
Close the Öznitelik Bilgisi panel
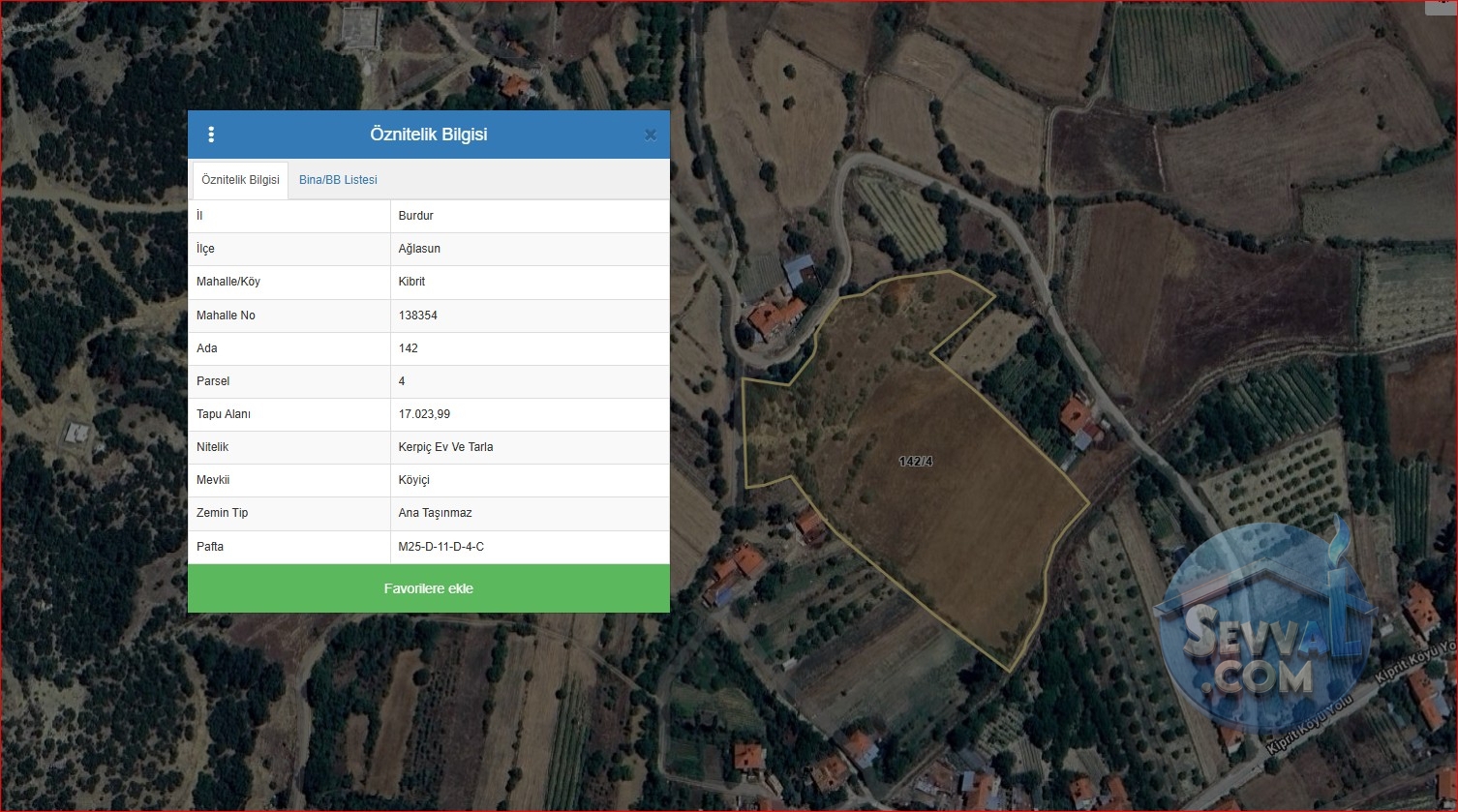(x=651, y=135)
